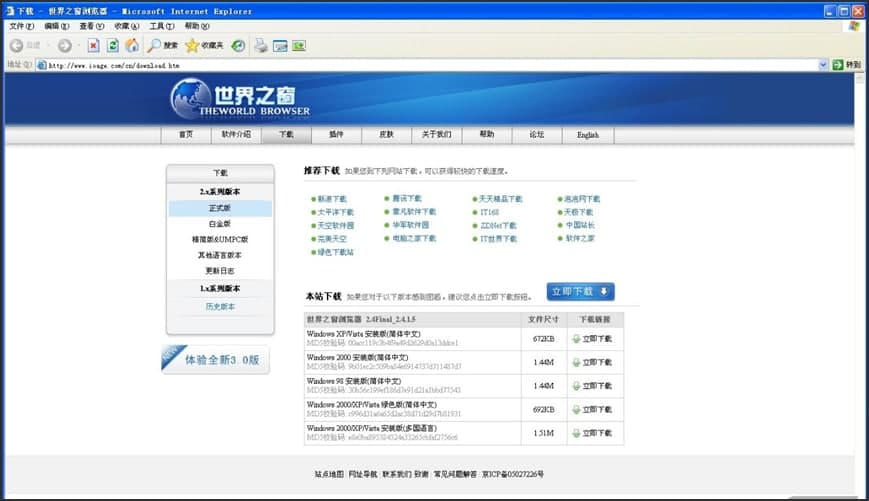Click the History clock toolbar icon
Image resolution: width=869 pixels, height=501 pixels.
(x=238, y=45)
